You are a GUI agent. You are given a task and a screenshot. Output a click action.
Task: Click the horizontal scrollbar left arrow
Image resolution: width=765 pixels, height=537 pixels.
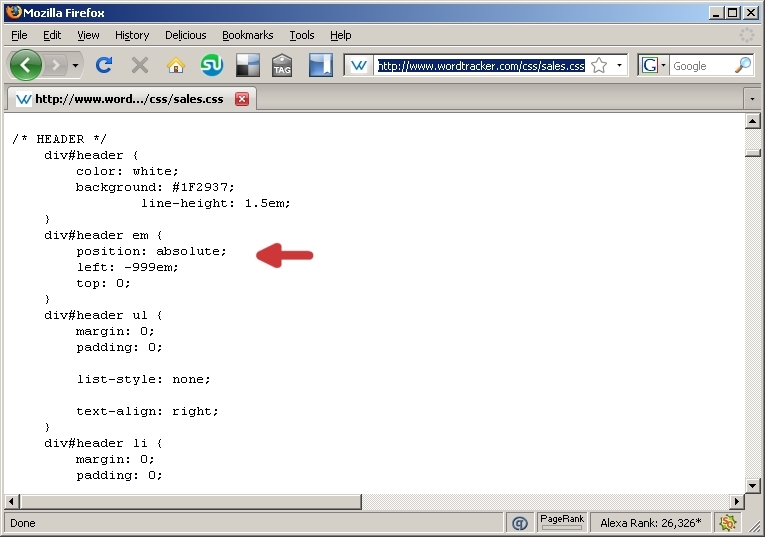pyautogui.click(x=11, y=501)
